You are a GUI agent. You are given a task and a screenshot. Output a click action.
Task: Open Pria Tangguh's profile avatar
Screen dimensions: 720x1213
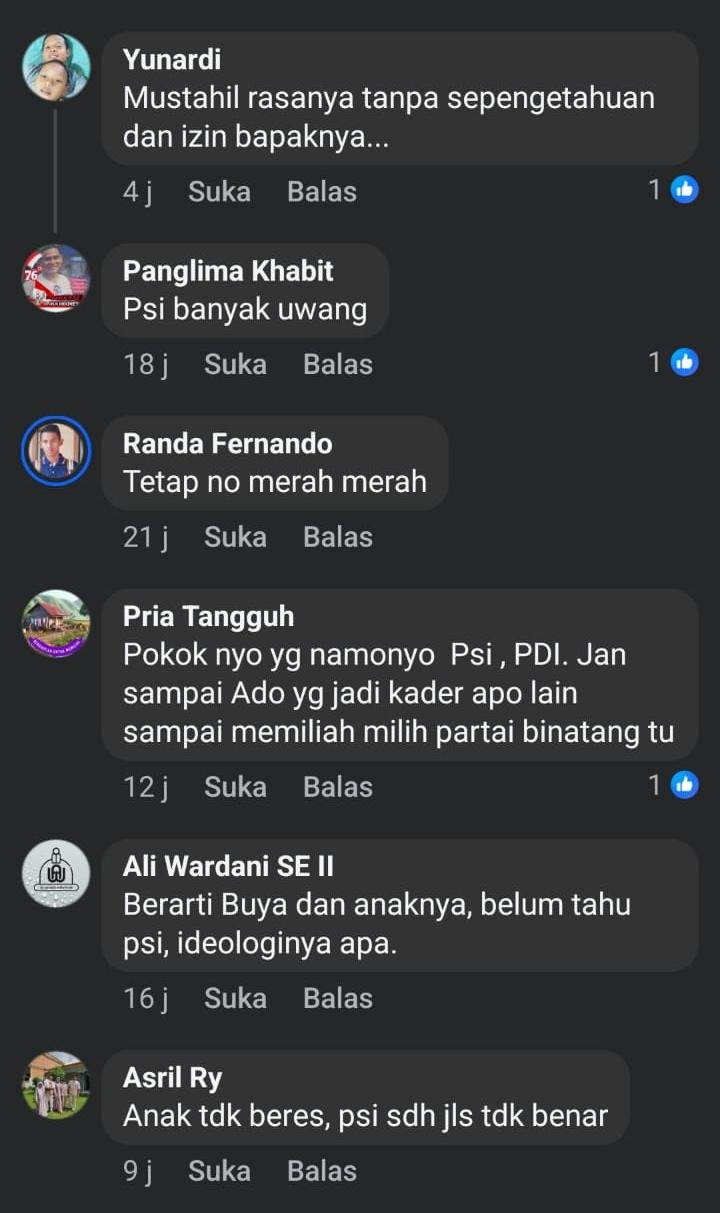(56, 623)
